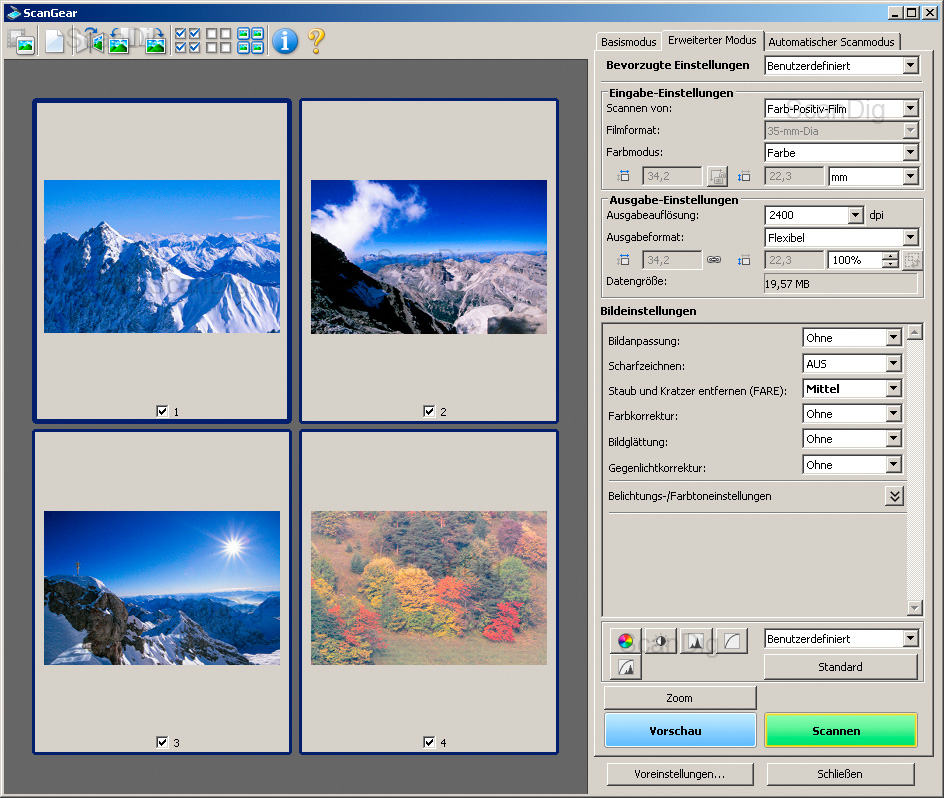Viewport: 944px width, 798px height.
Task: Click the select all frames icon
Action: coord(187,40)
